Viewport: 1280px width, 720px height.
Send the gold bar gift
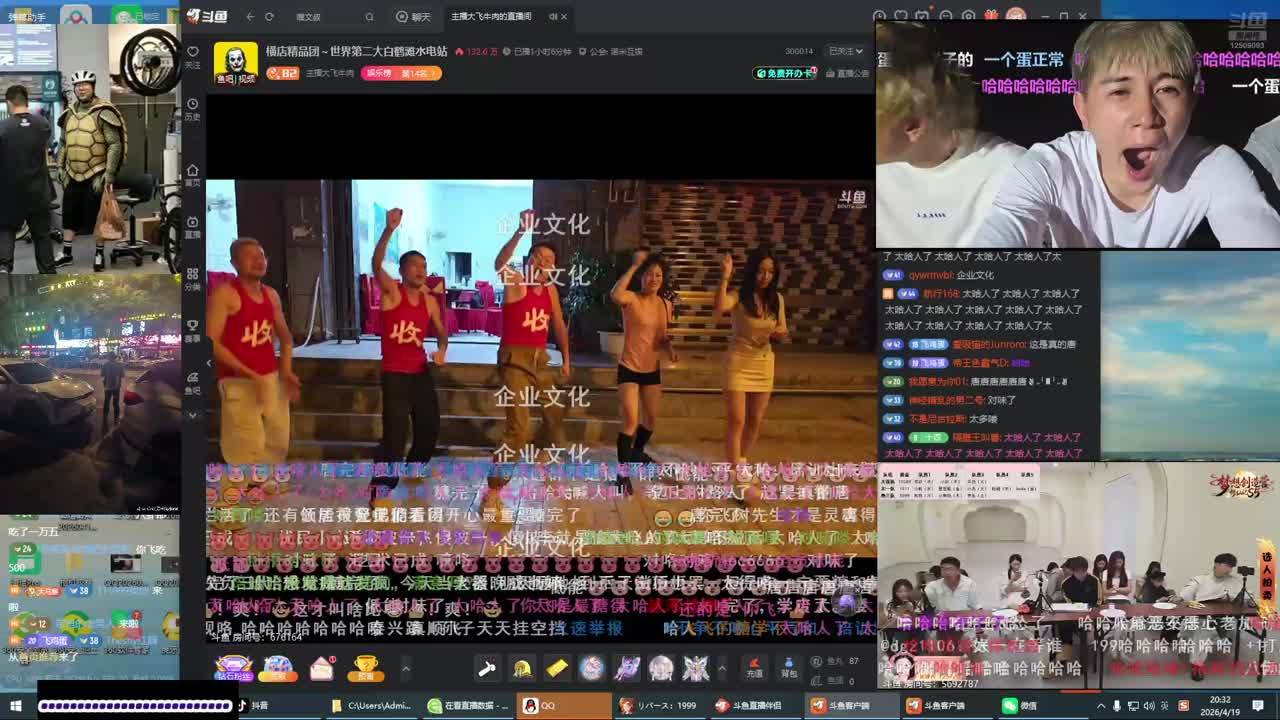pyautogui.click(x=557, y=668)
